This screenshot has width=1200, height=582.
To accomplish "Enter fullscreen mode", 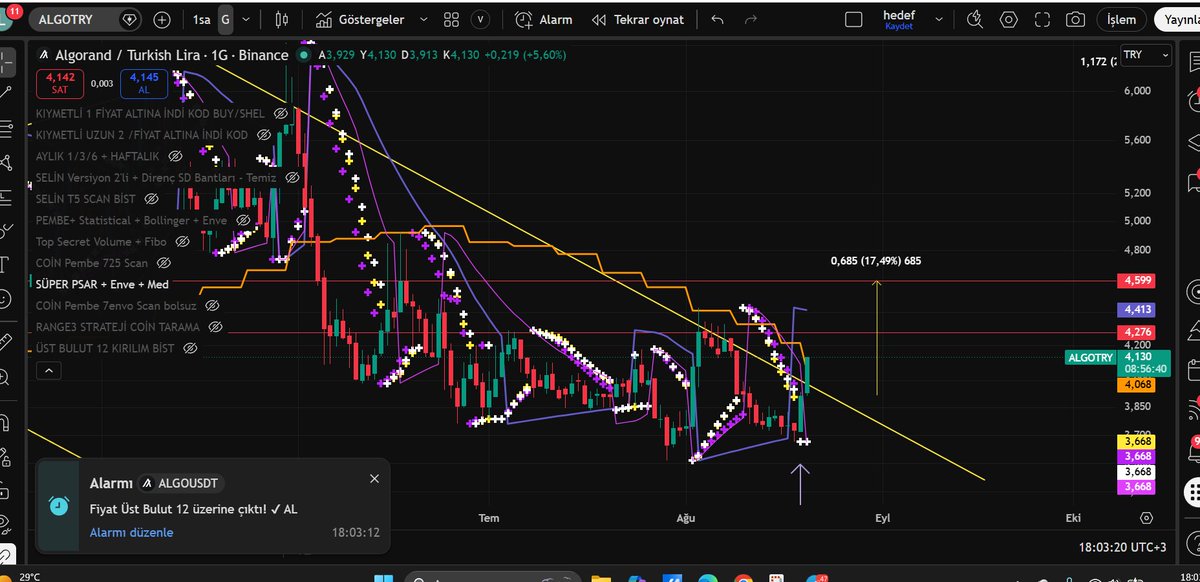I will [x=1042, y=19].
